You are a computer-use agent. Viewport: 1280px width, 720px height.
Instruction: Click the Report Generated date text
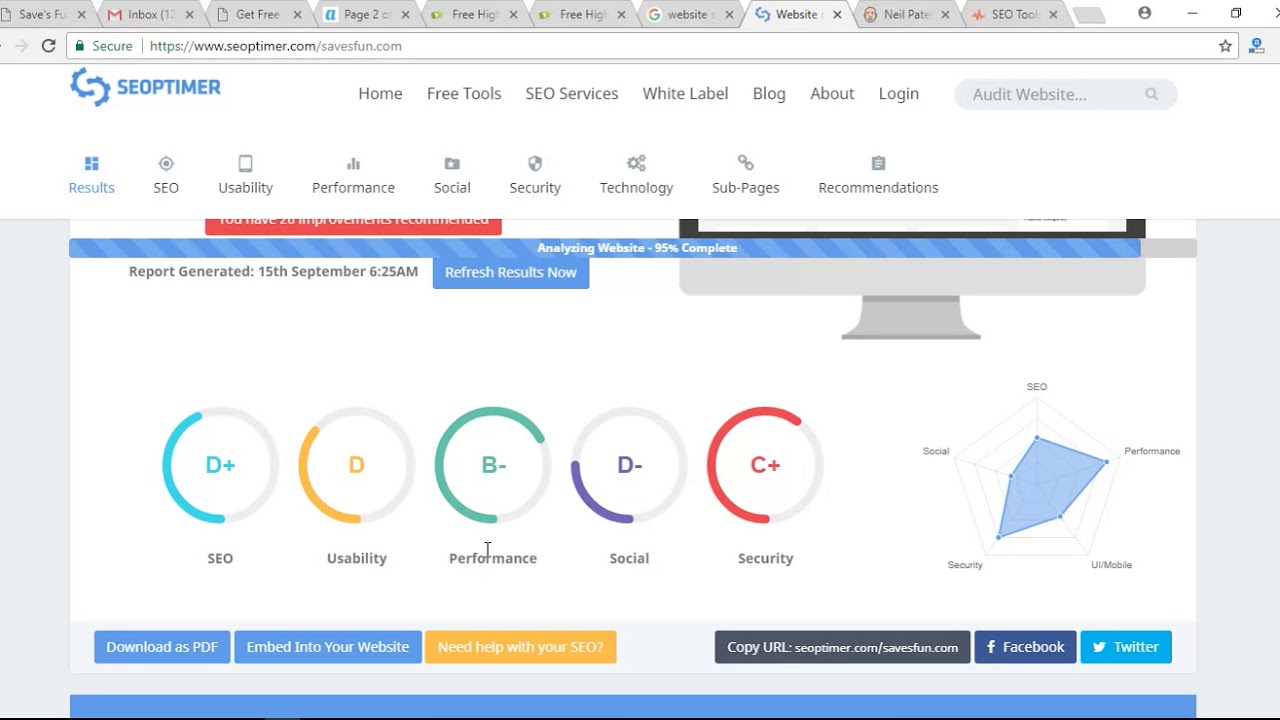pyautogui.click(x=273, y=271)
